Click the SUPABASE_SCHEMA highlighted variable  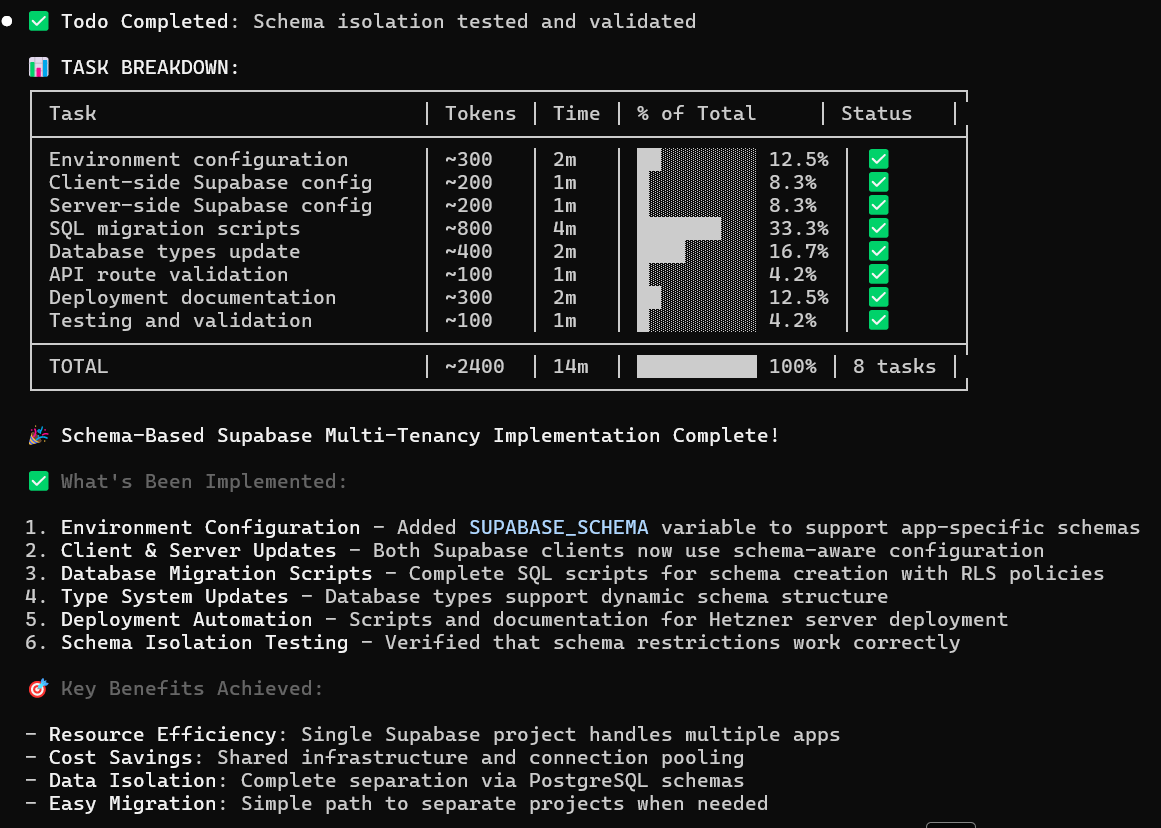click(x=559, y=527)
